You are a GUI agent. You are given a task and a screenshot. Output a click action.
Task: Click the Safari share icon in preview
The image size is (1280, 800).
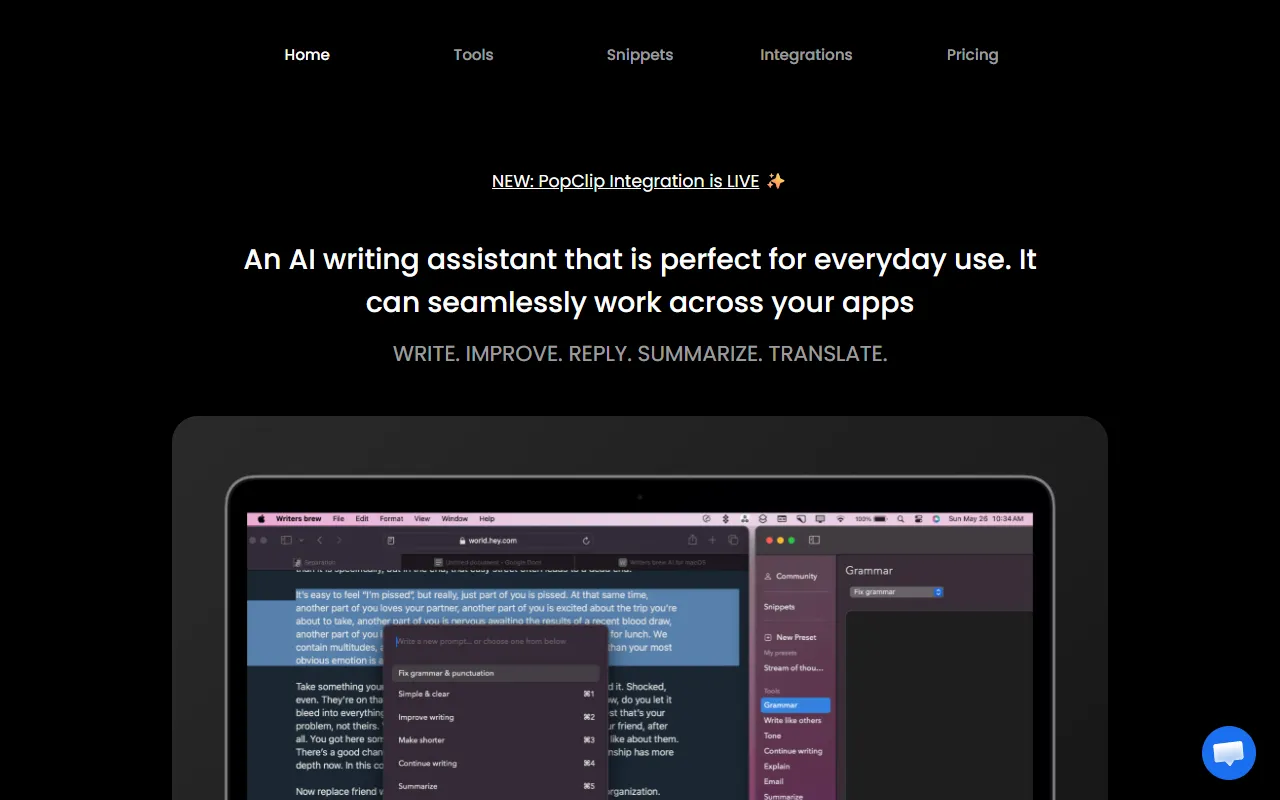(x=692, y=540)
